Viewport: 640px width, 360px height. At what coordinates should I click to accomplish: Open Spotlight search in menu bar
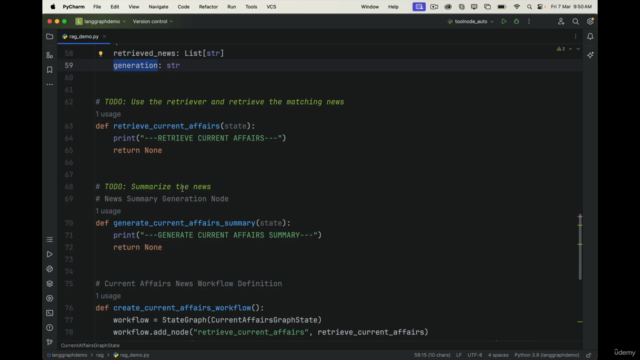tap(529, 7)
